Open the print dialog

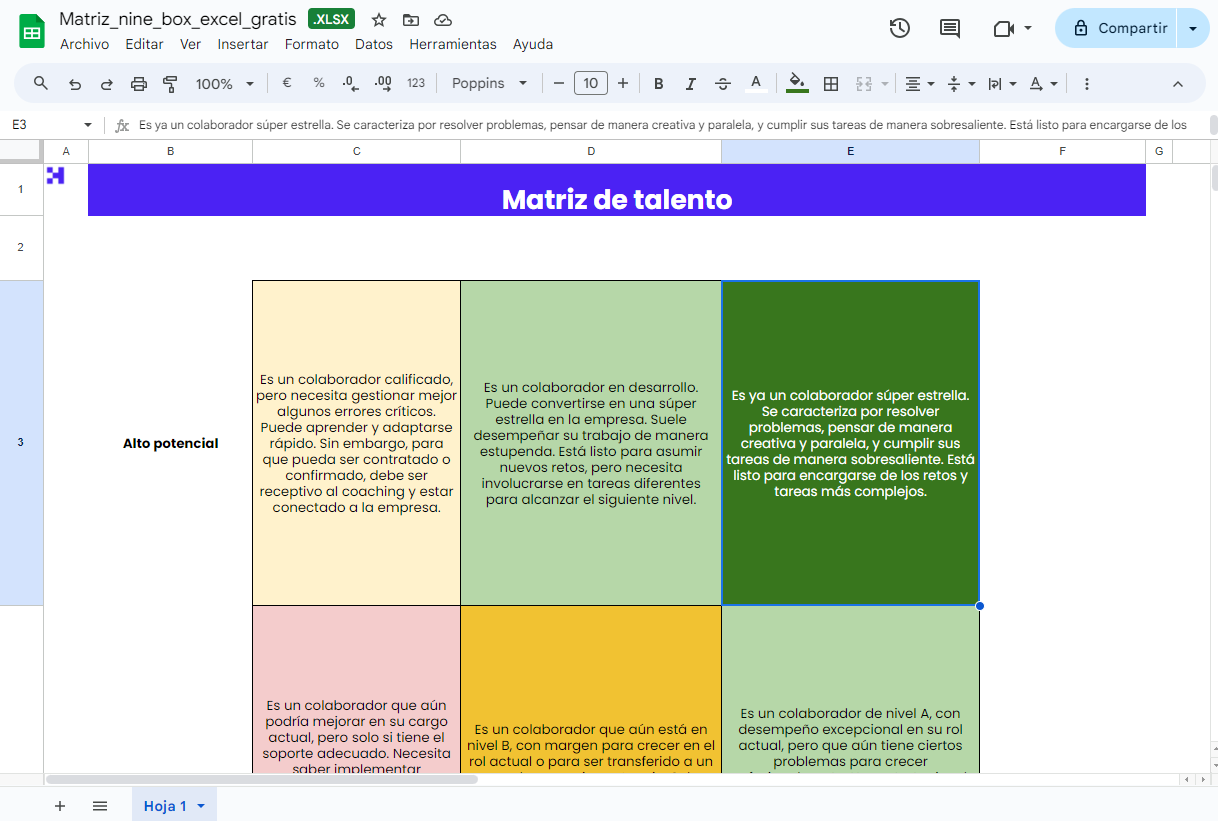138,83
